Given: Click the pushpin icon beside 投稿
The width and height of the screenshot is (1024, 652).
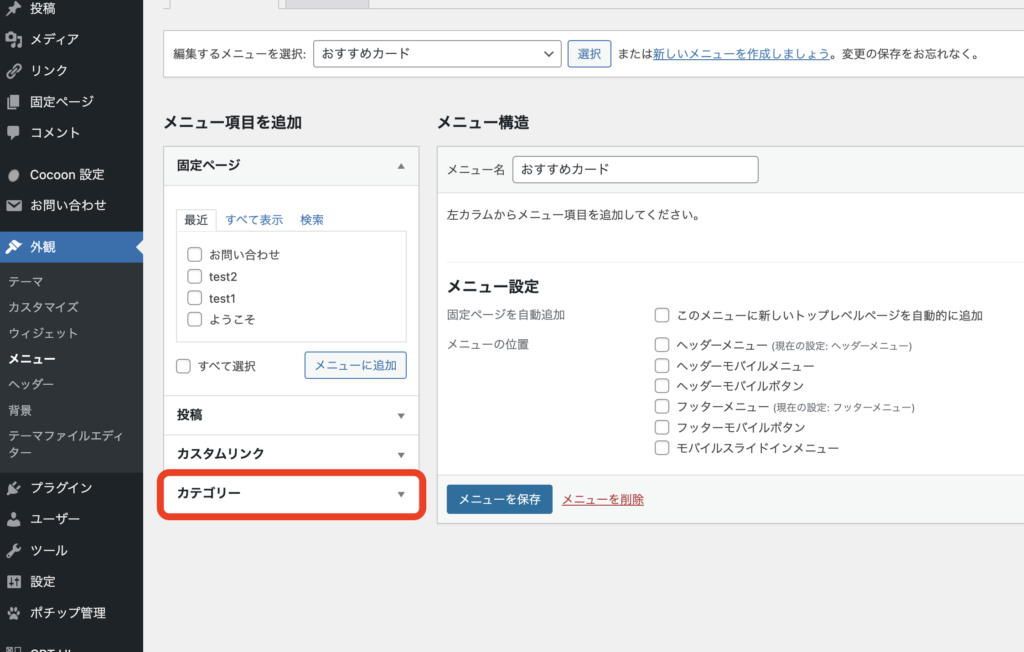Looking at the screenshot, I should point(14,8).
